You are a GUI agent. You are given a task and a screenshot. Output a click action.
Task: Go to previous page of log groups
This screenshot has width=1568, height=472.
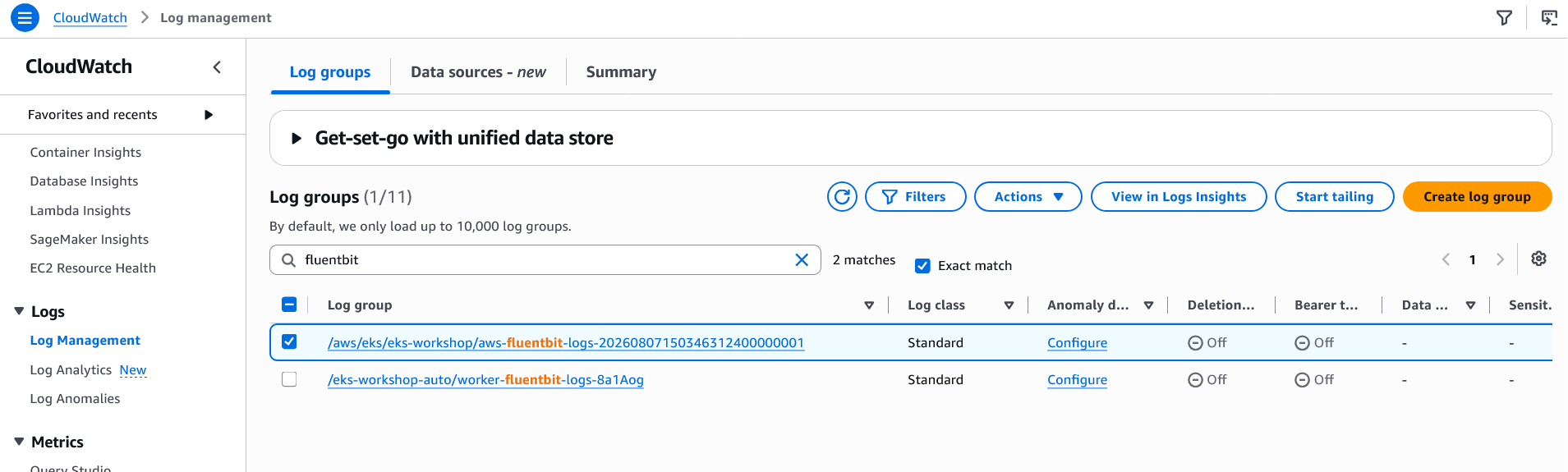point(1446,259)
